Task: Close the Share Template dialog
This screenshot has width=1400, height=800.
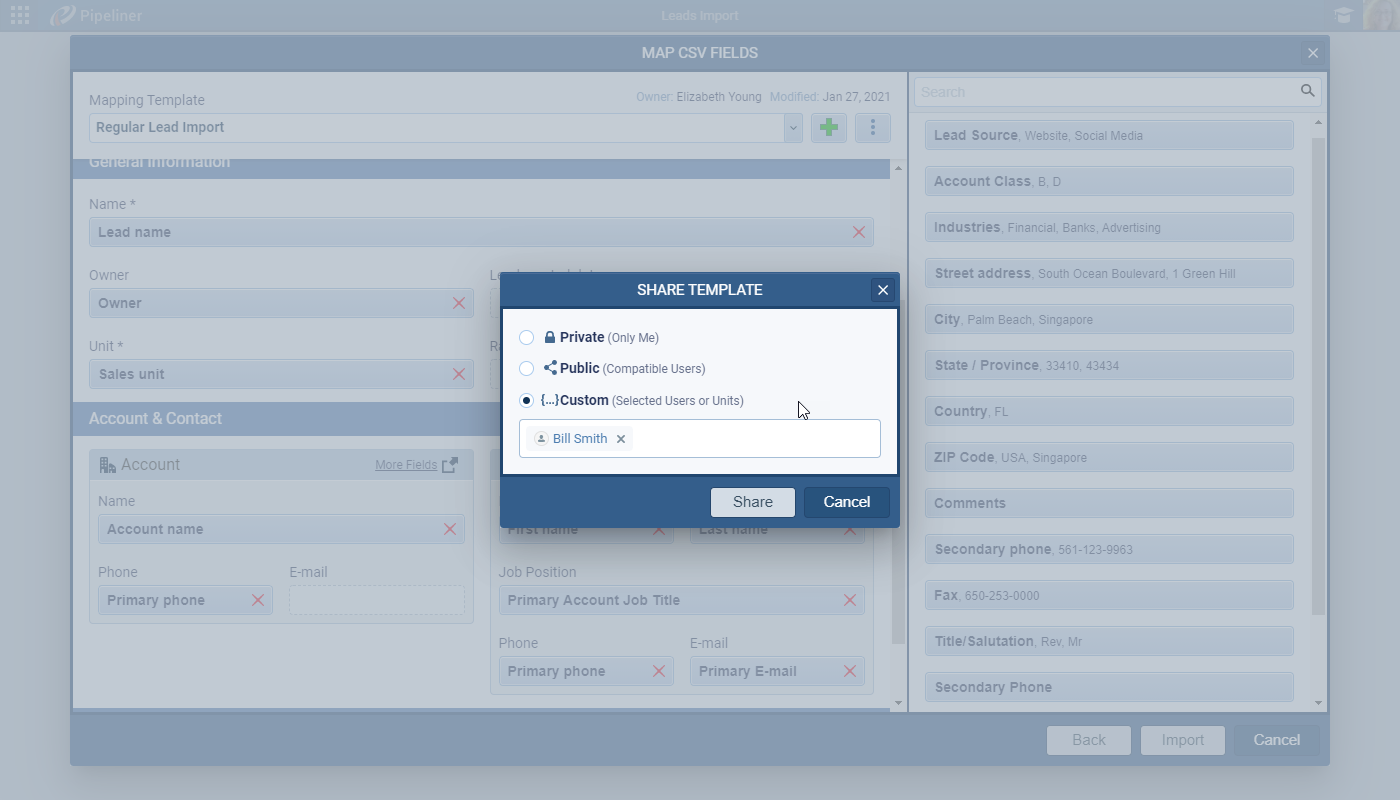Action: click(x=882, y=290)
